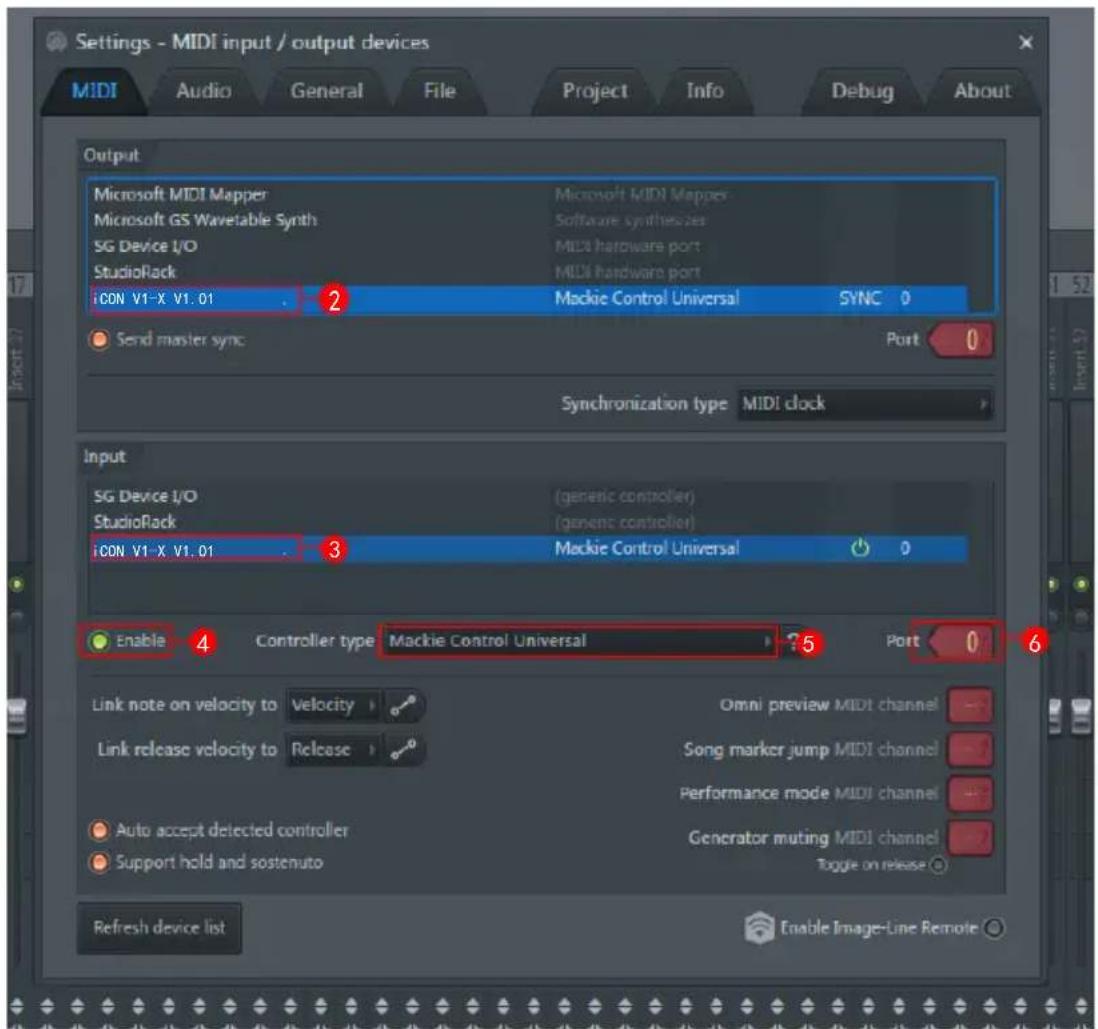Click the help question mark beside Controller type
Viewport: 1098px width, 1029px height.
(792, 641)
